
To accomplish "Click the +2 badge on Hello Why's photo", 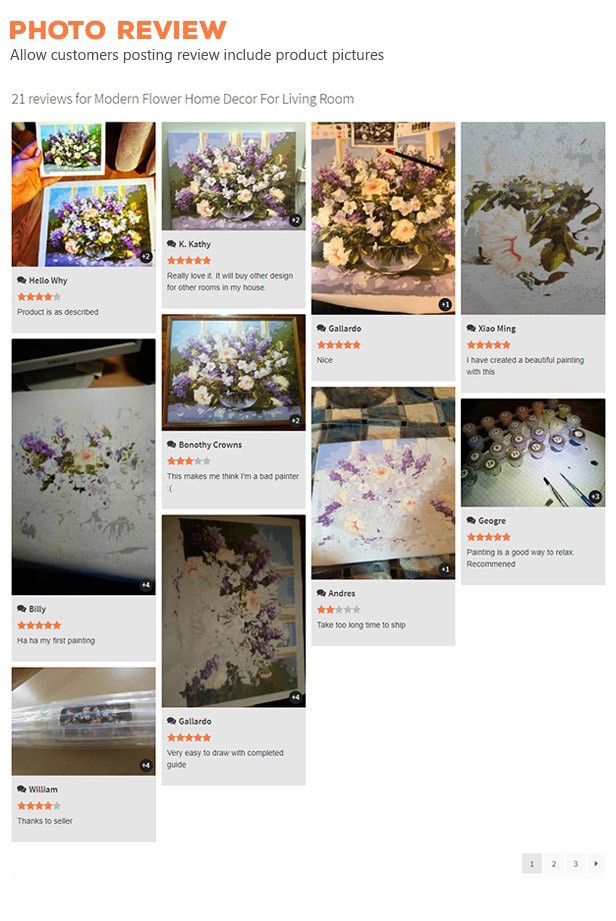I will [146, 257].
